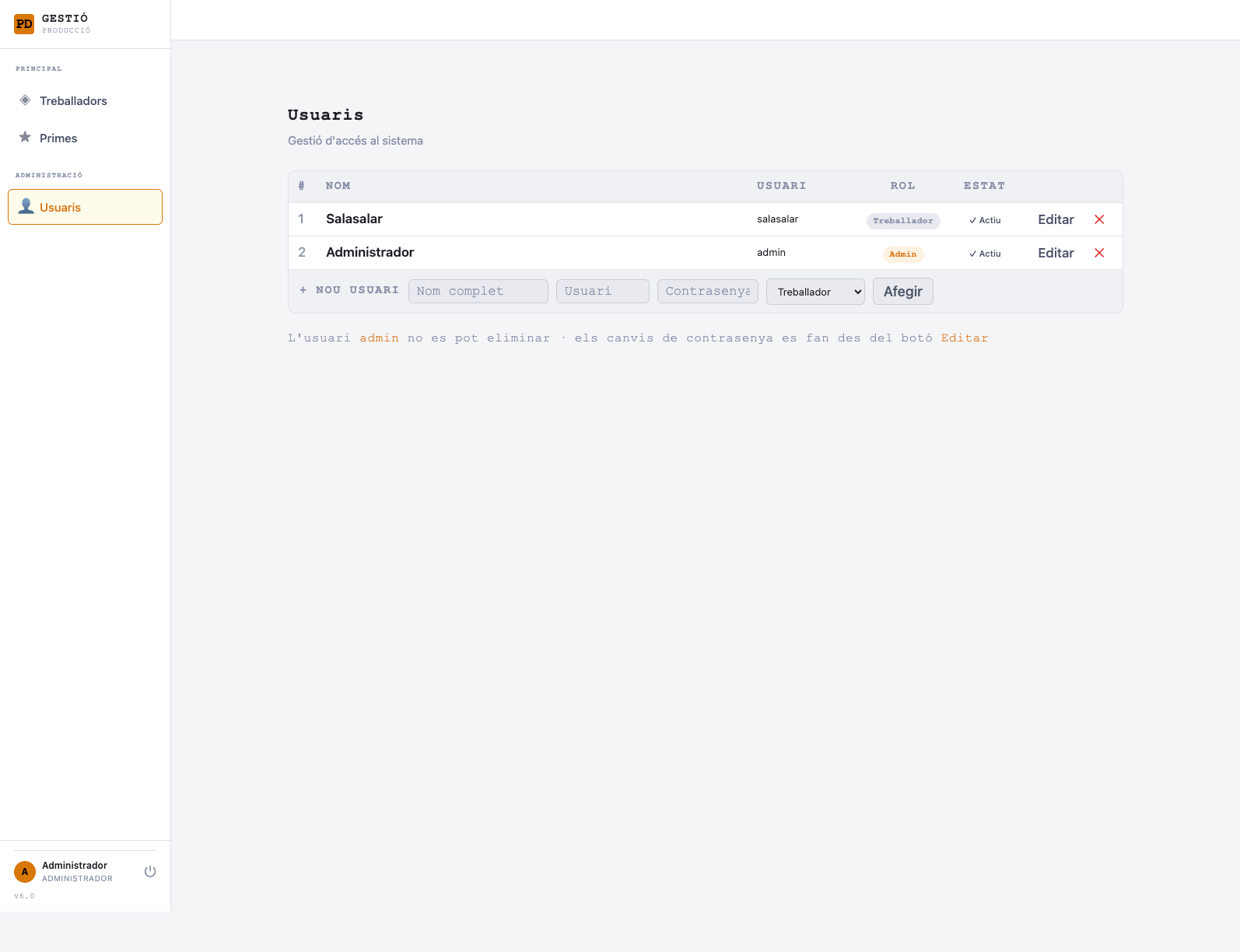Click the PD logo icon

coord(24,24)
